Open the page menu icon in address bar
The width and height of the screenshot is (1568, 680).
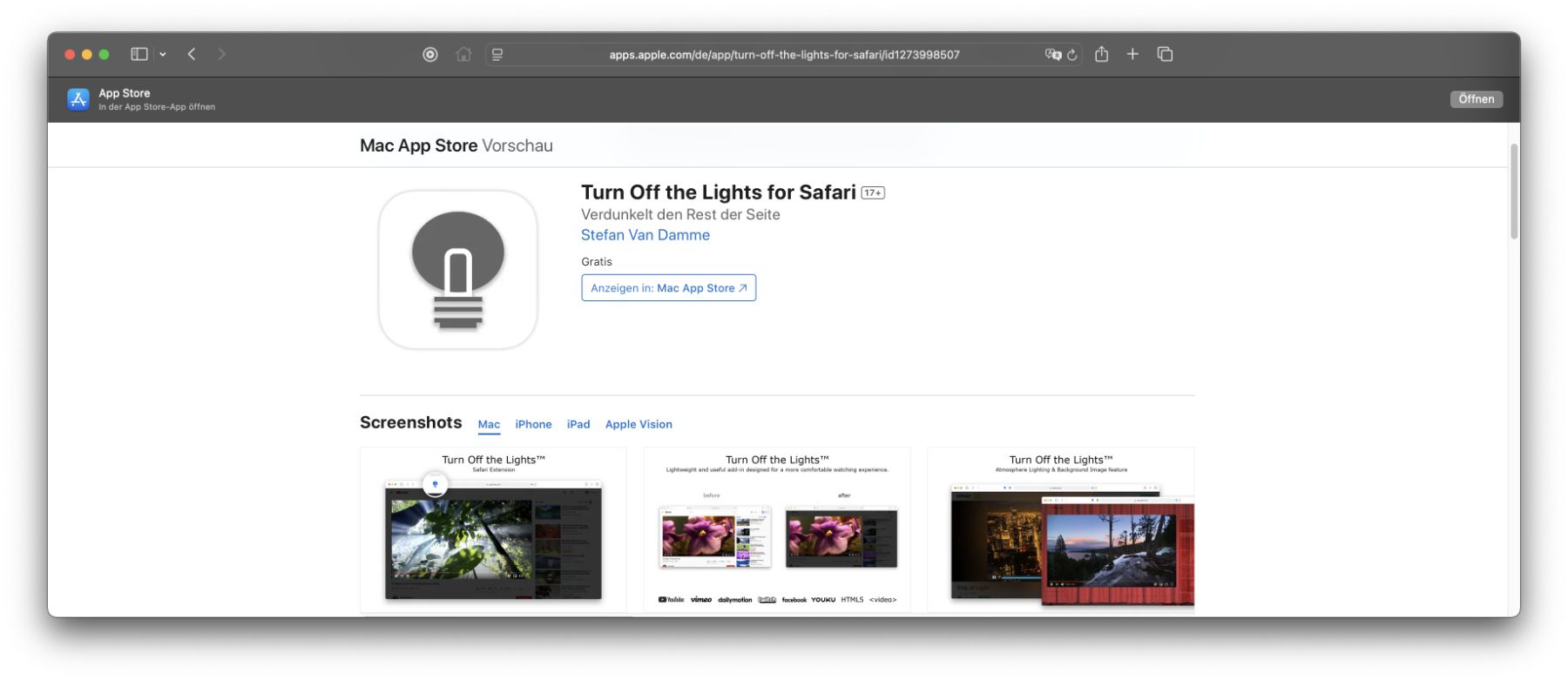pos(497,54)
